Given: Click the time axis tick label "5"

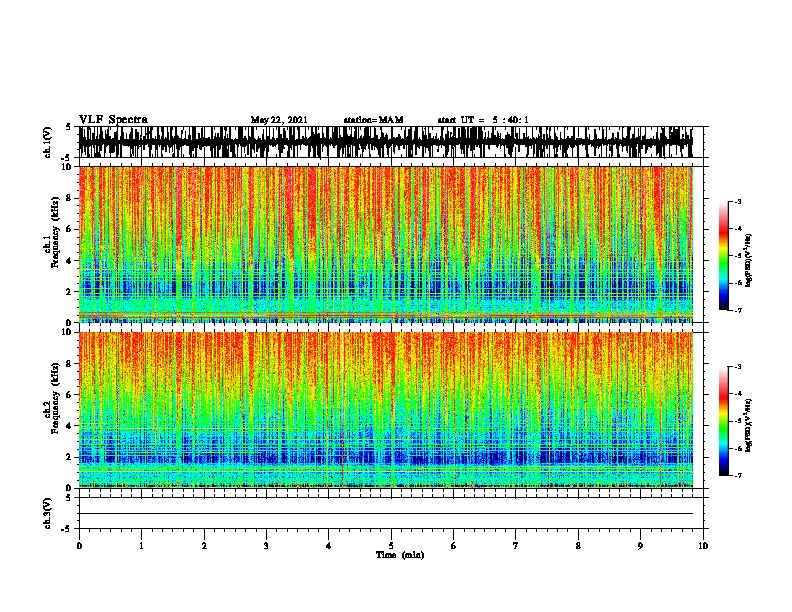Looking at the screenshot, I should (391, 546).
